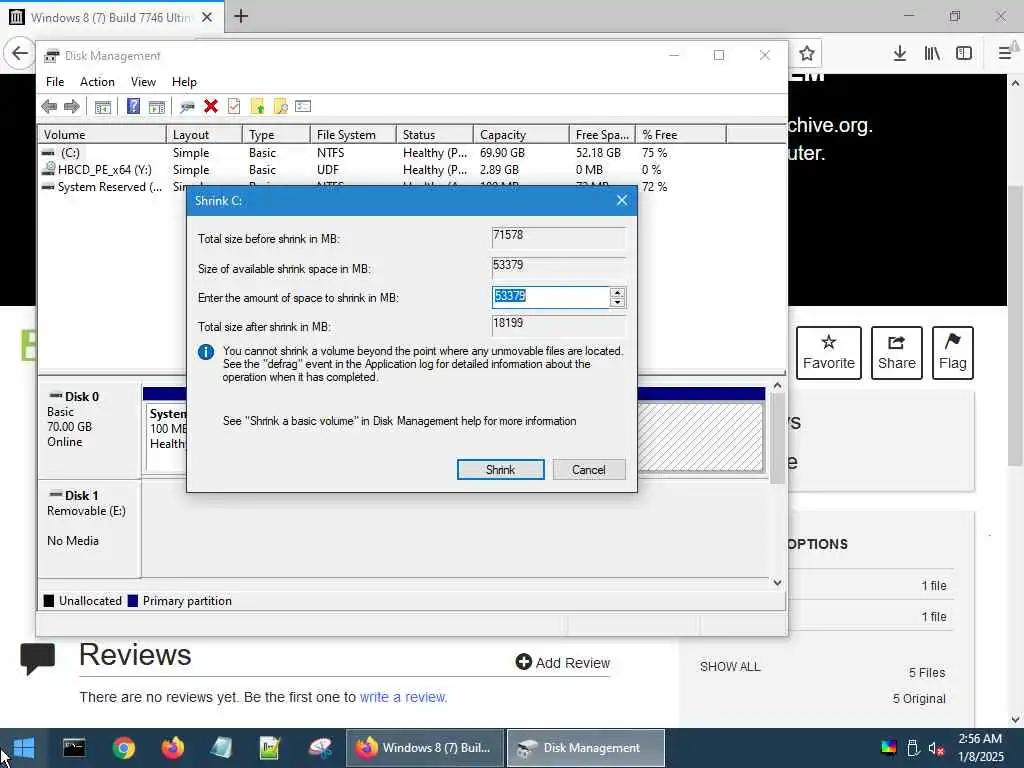Image resolution: width=1024 pixels, height=768 pixels.
Task: Open the Firefox Library icon
Action: (x=932, y=54)
